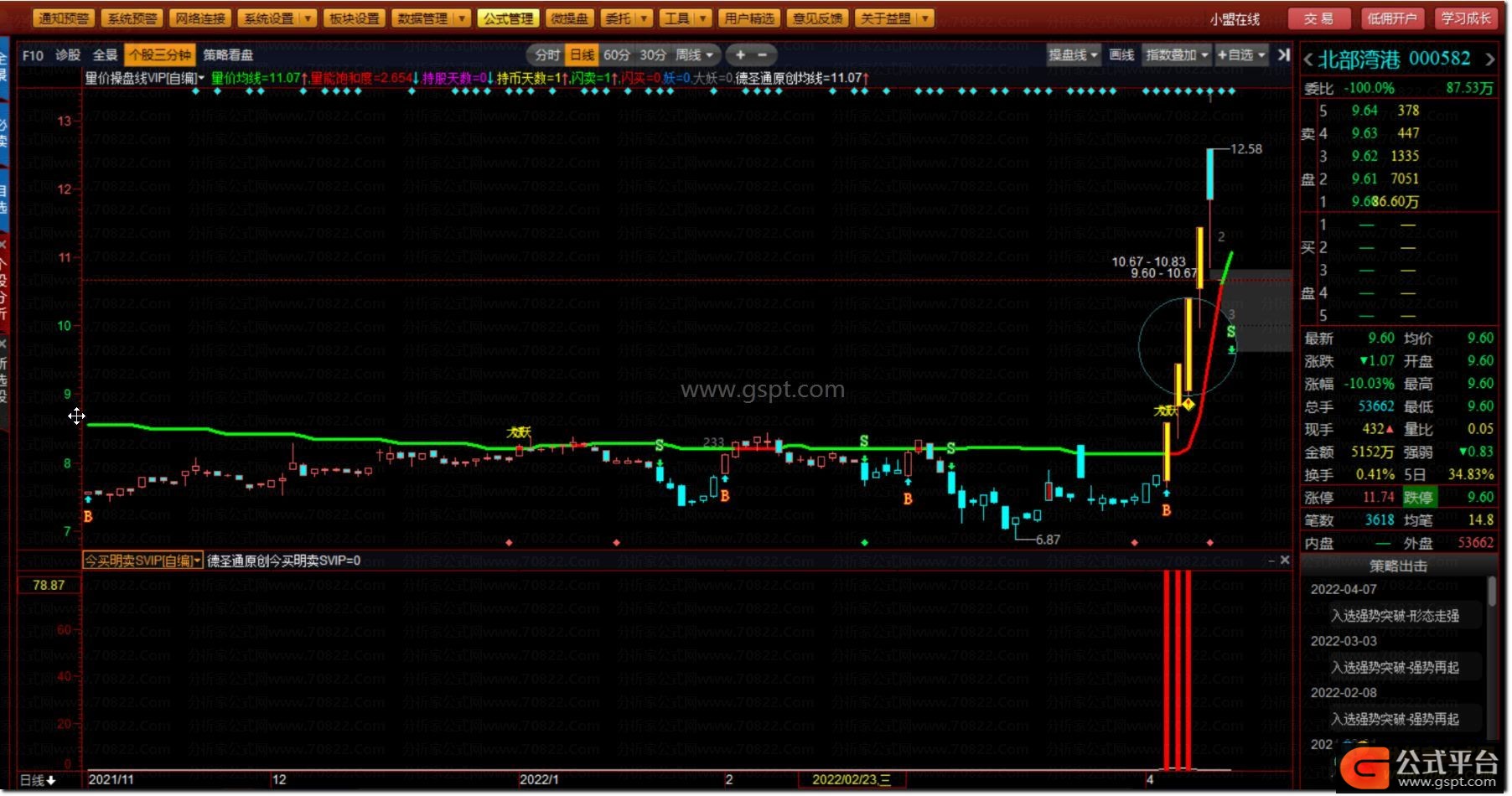Open 用户精选 menu
The image size is (1512, 796).
pos(750,18)
